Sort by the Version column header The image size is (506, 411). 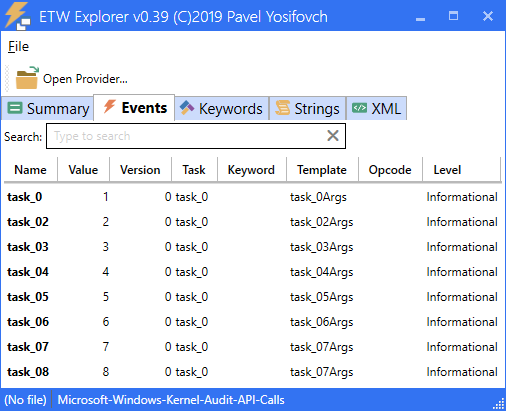140,170
